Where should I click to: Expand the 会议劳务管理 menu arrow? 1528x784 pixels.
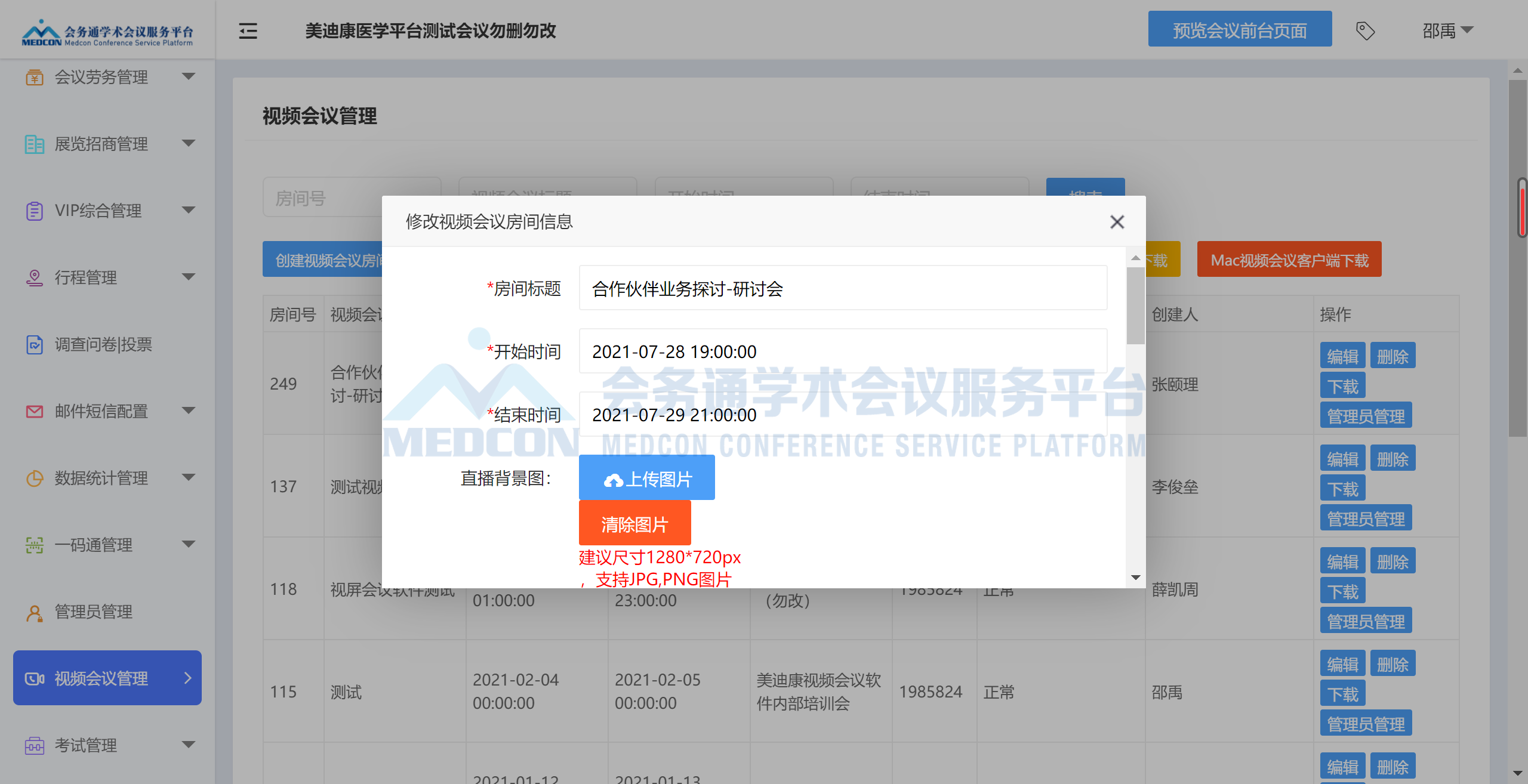coord(189,76)
